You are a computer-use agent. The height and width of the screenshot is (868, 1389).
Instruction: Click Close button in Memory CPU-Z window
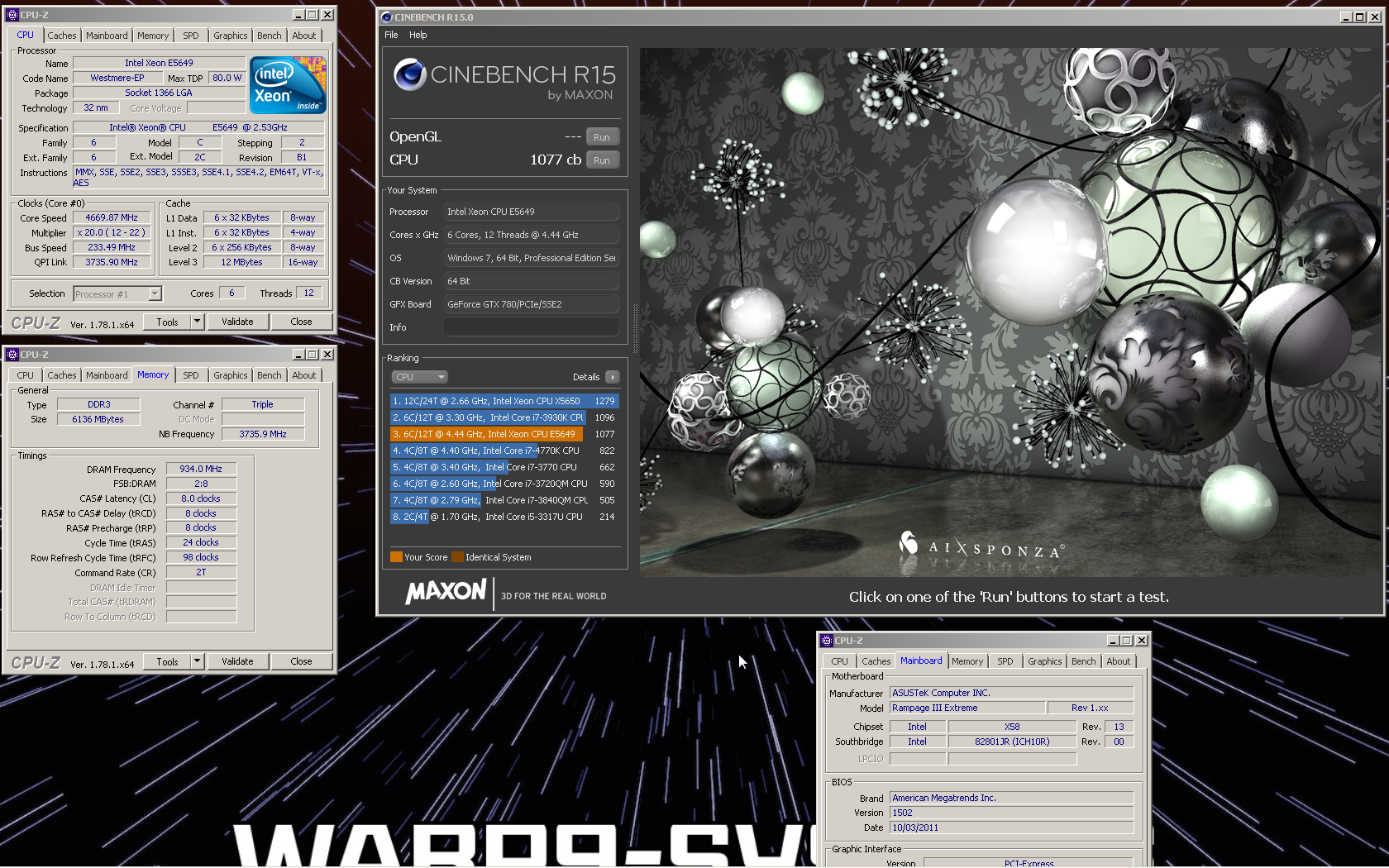coord(301,661)
